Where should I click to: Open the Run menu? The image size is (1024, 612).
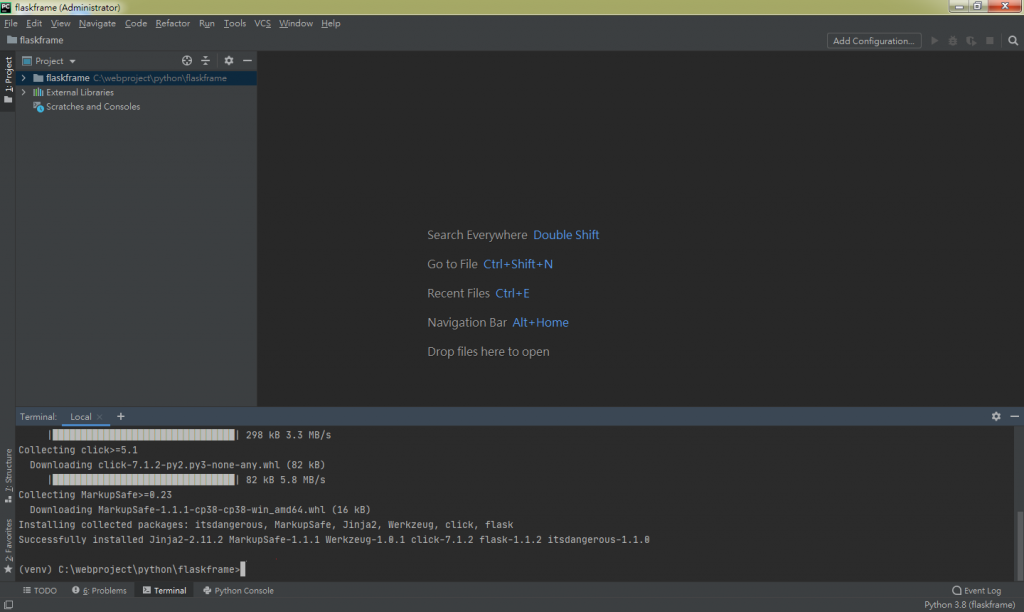pos(206,24)
